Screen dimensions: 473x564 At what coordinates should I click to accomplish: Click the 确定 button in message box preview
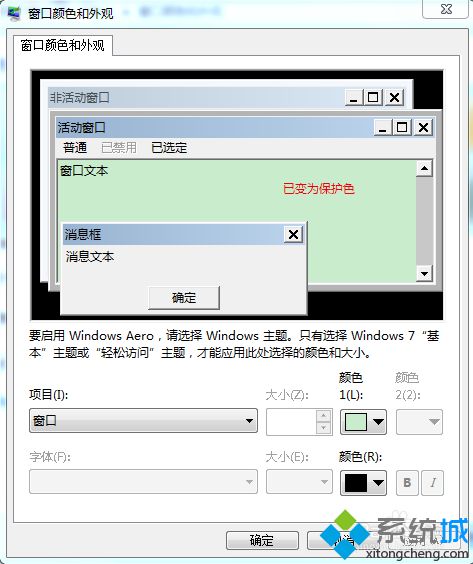click(184, 298)
